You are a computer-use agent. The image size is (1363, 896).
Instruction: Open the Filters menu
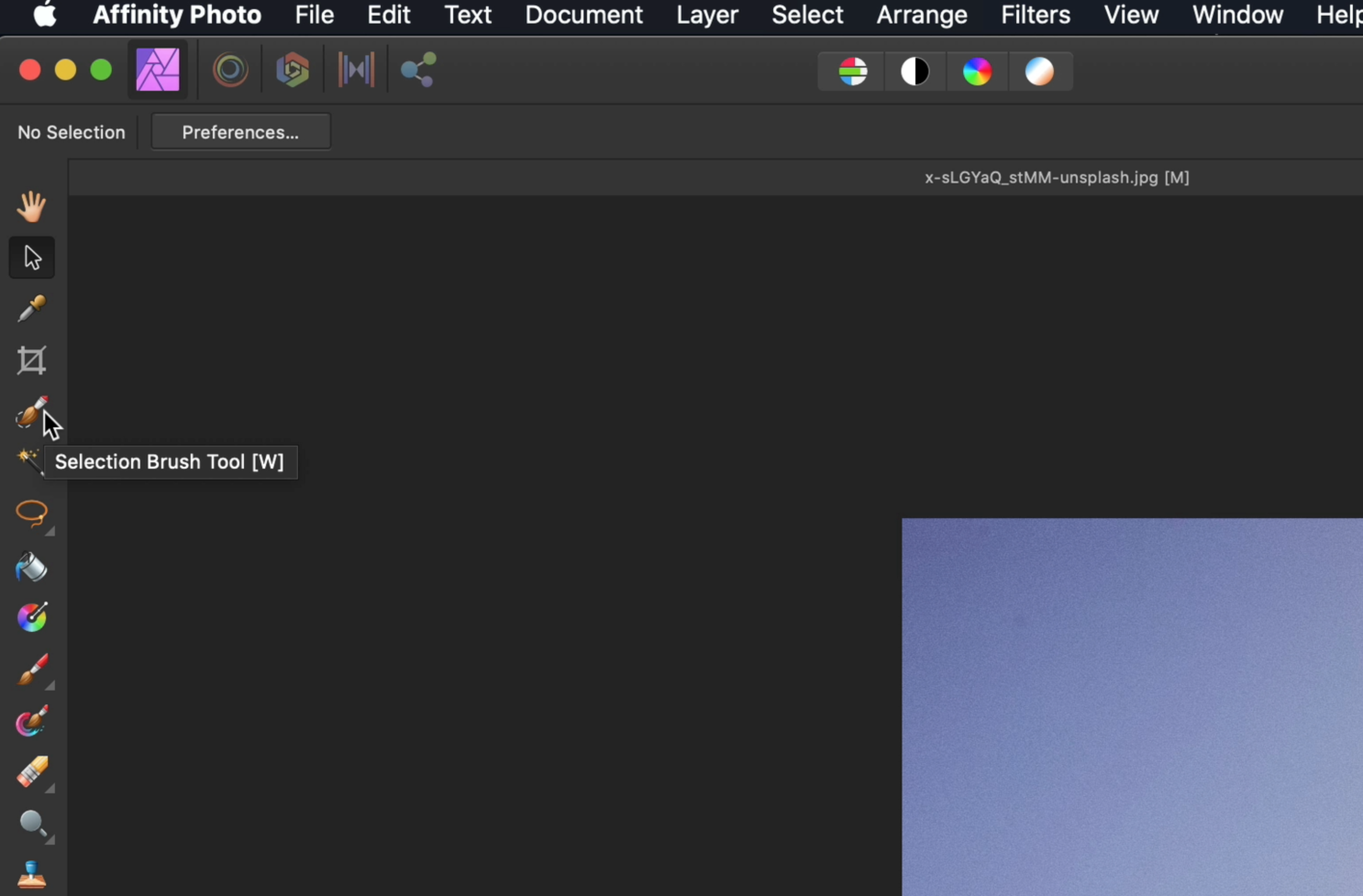(x=1035, y=15)
